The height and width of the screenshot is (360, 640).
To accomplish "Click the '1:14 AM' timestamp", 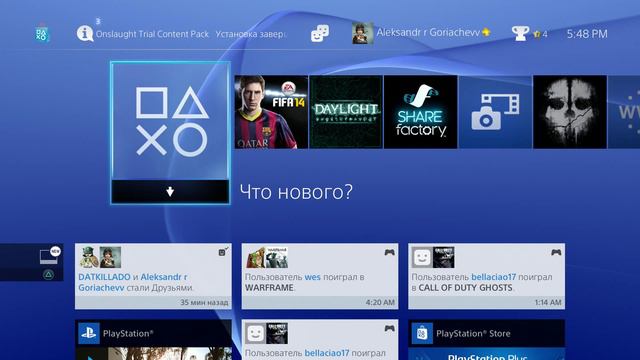I will (x=548, y=302).
